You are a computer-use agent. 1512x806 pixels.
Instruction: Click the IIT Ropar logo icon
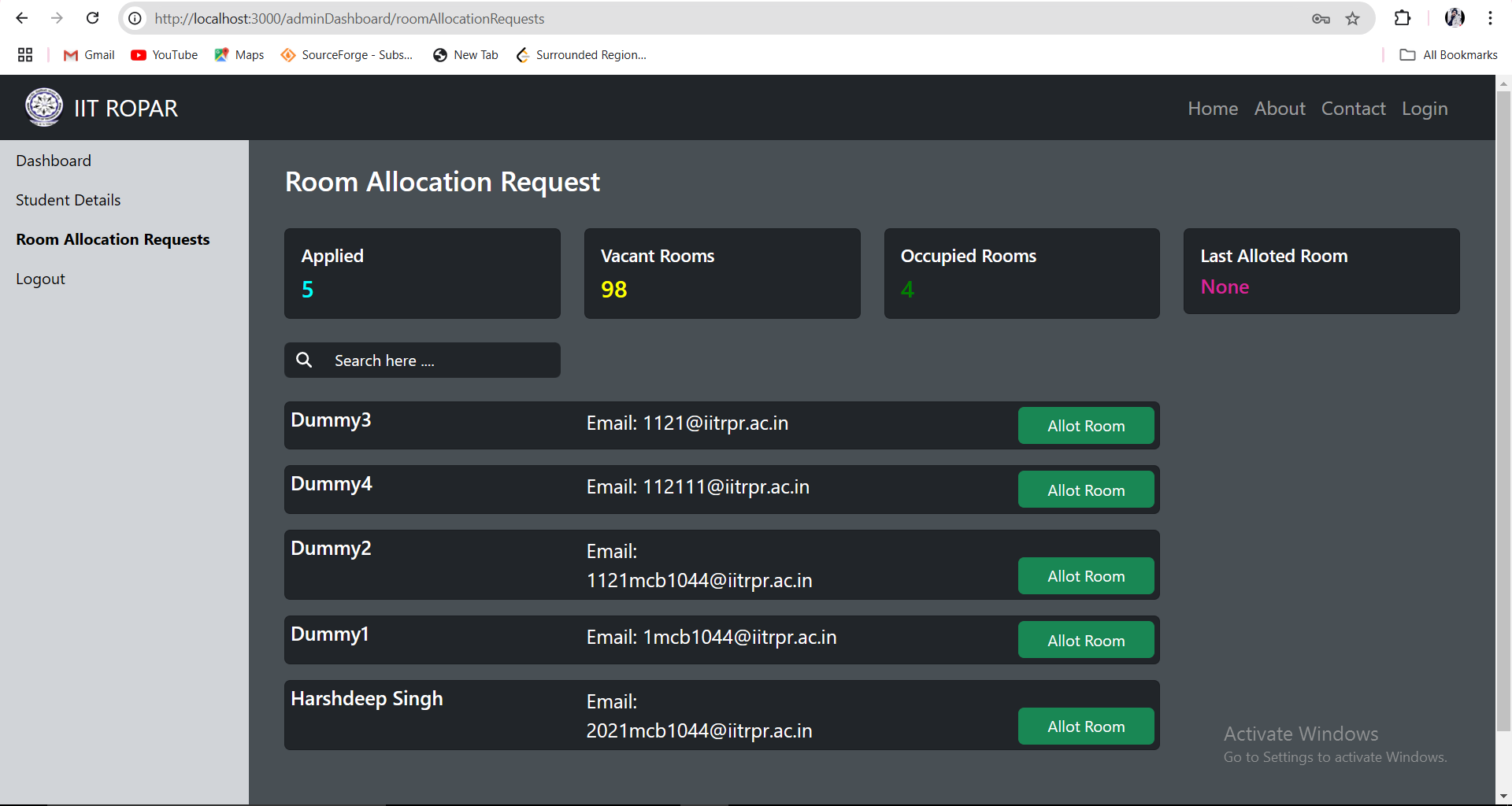click(44, 107)
